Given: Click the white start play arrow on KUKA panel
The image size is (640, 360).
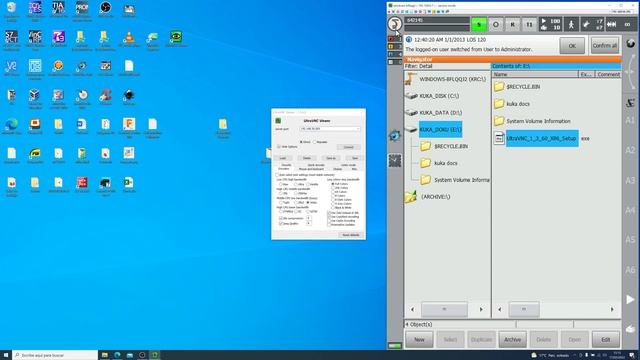Looking at the screenshot, I should 631,299.
